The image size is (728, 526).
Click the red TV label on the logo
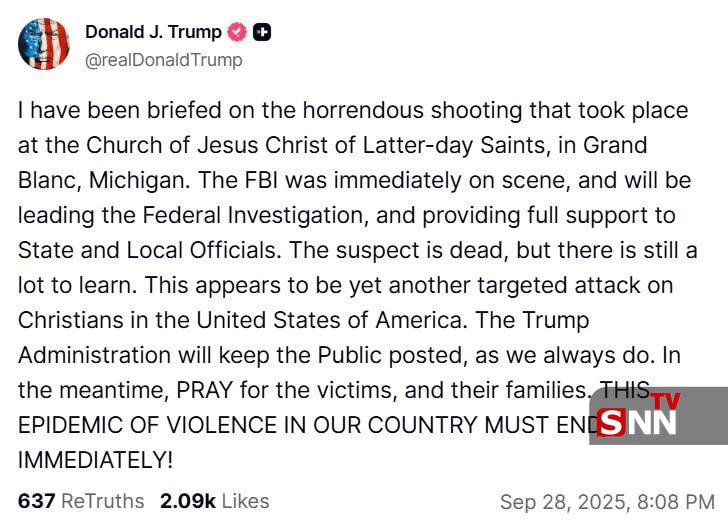point(665,401)
